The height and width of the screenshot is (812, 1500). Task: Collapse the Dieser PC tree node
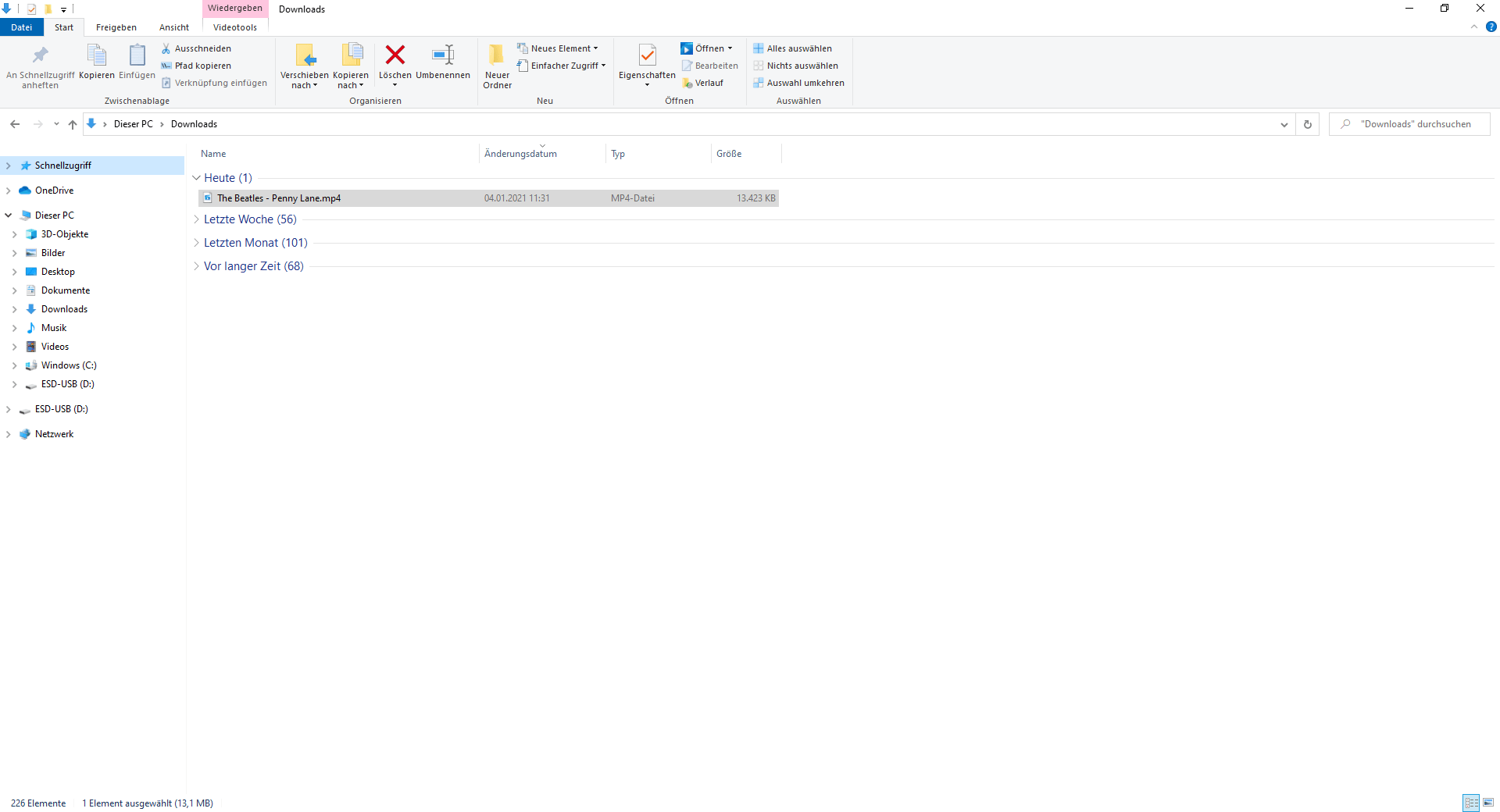(x=9, y=215)
